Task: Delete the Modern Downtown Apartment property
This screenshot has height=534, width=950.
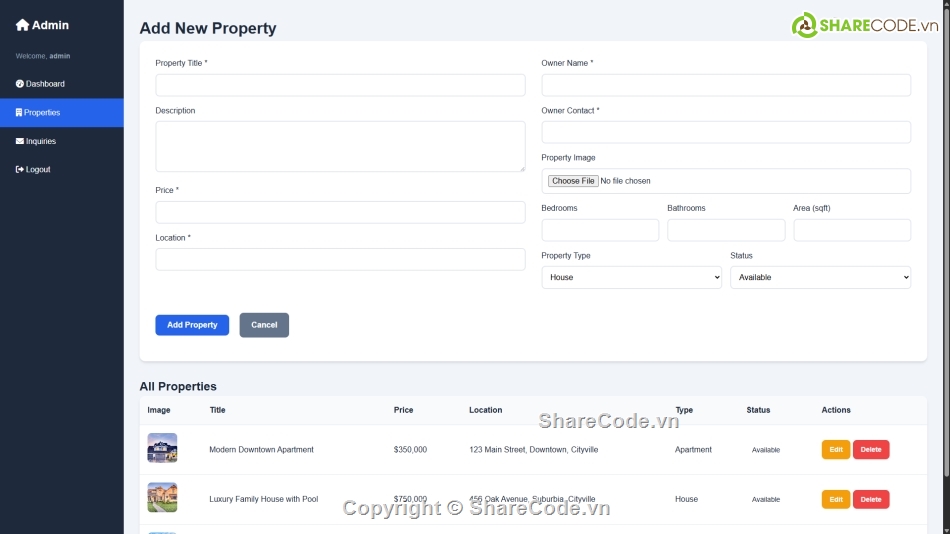Action: tap(871, 450)
